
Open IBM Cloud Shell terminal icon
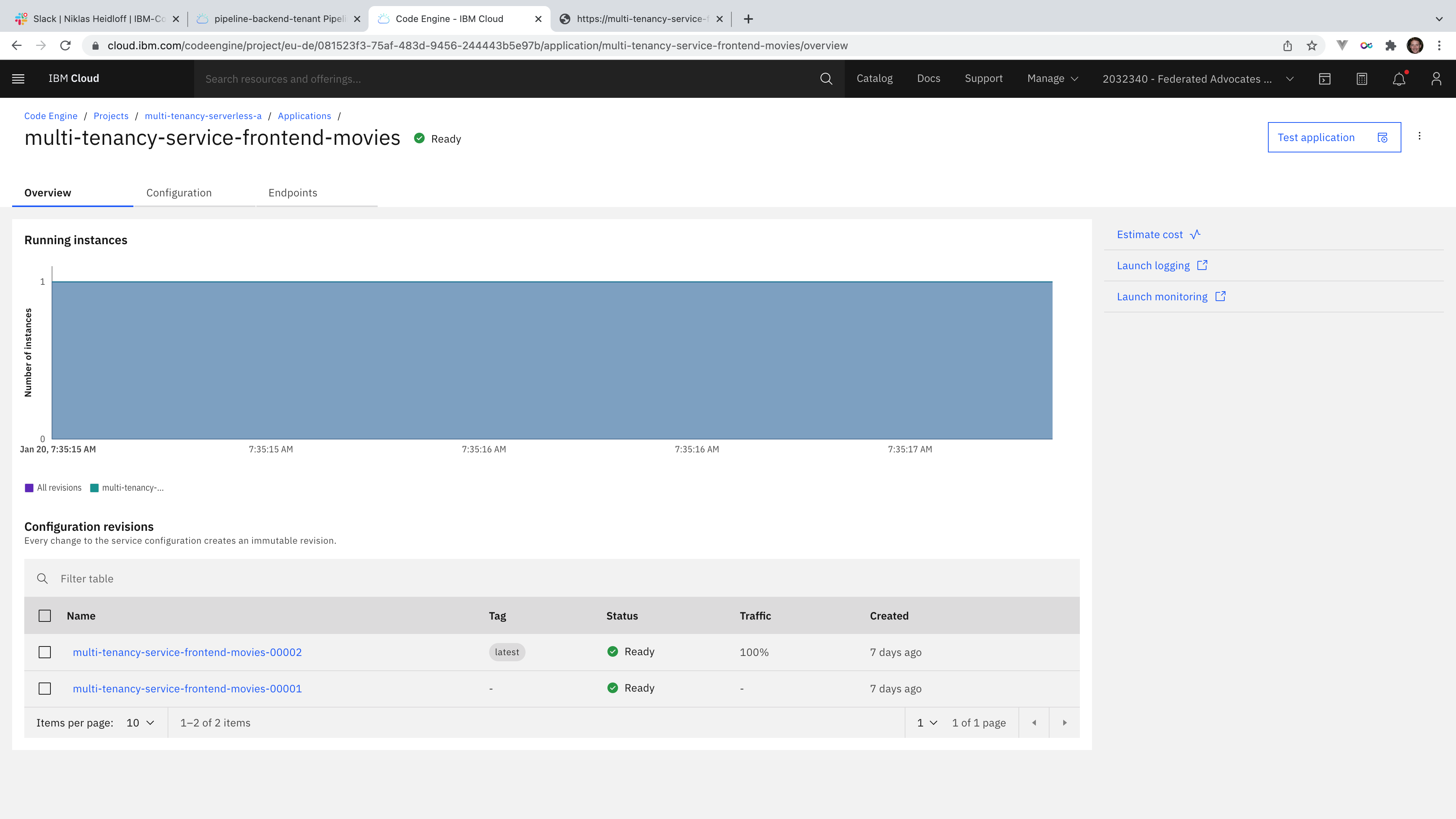1324,78
